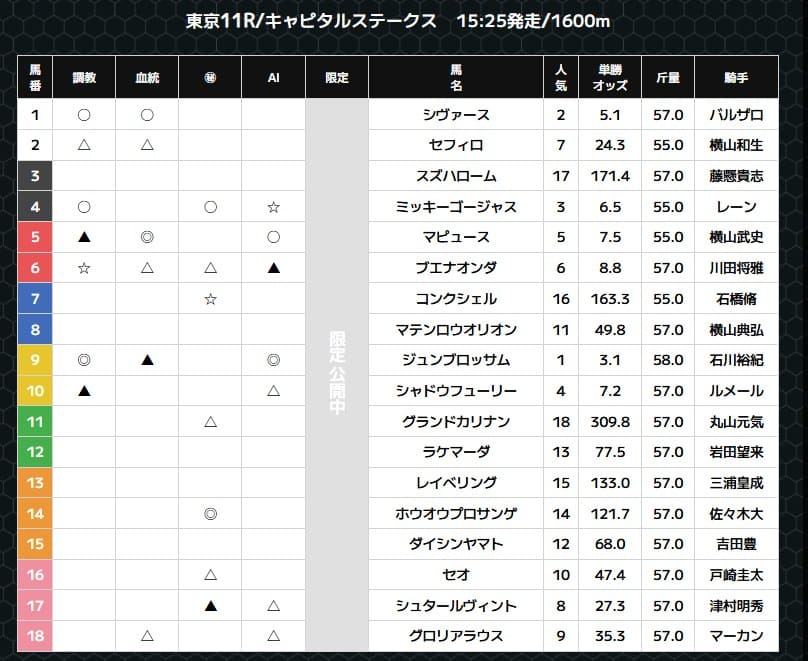This screenshot has height=661, width=808.
Task: Click the yellow horse number 9 cell
Action: [x=35, y=360]
